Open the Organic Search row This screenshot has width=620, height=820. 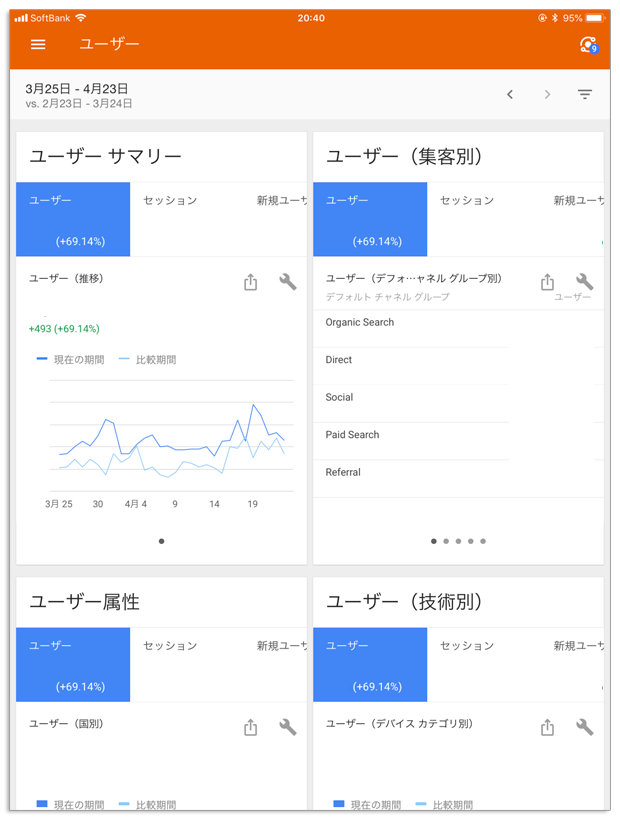coord(458,328)
